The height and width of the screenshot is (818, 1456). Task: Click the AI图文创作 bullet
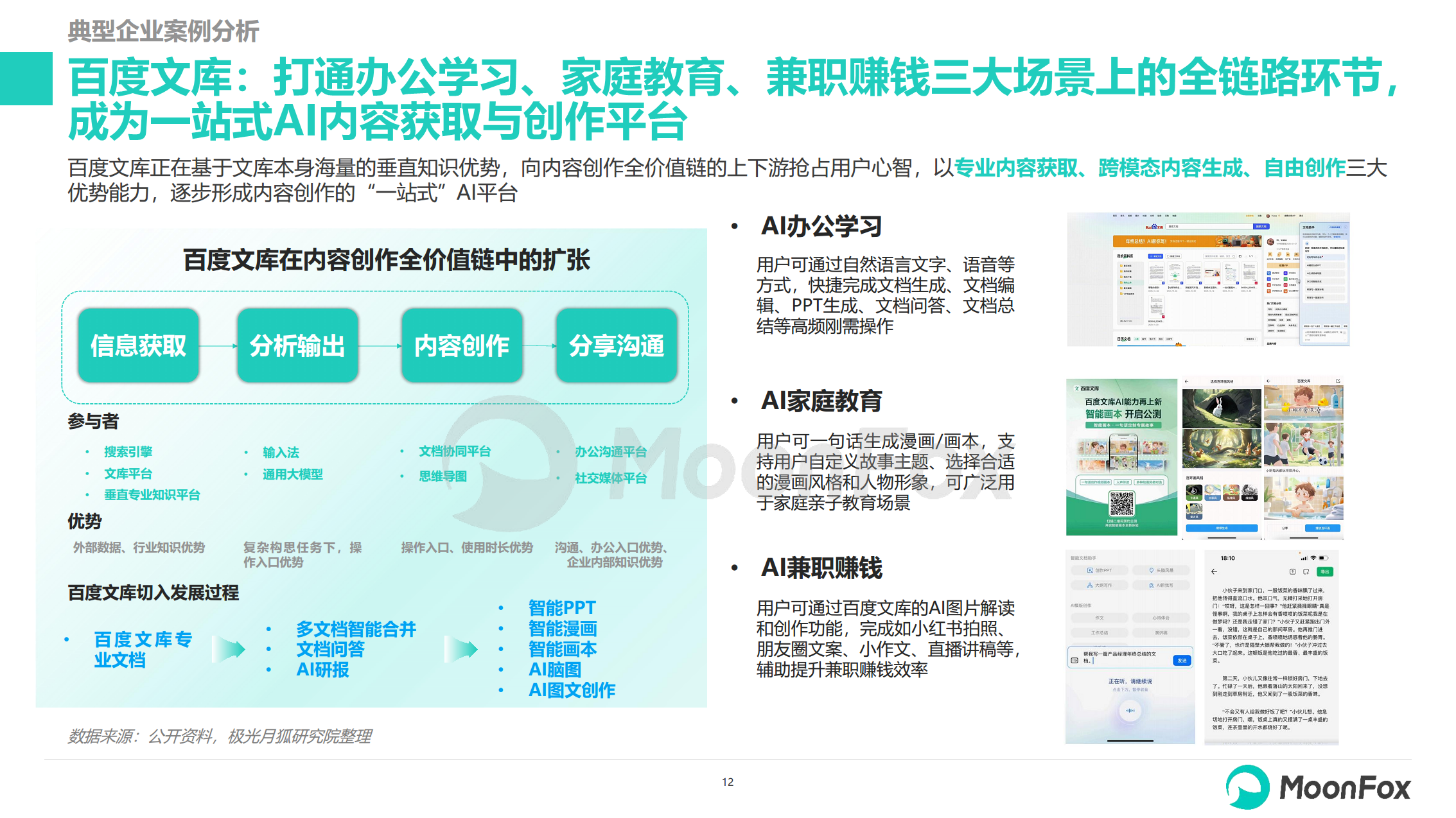[572, 690]
